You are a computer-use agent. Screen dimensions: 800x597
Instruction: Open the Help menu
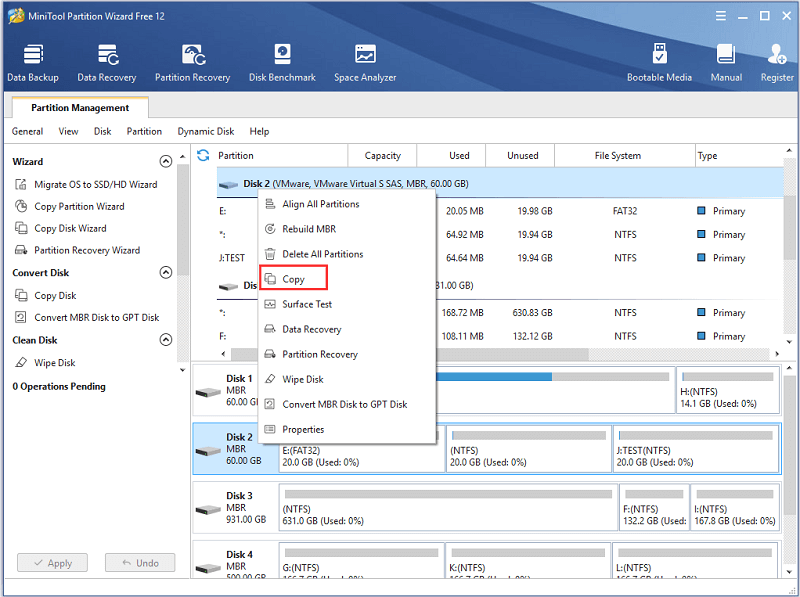pyautogui.click(x=259, y=131)
